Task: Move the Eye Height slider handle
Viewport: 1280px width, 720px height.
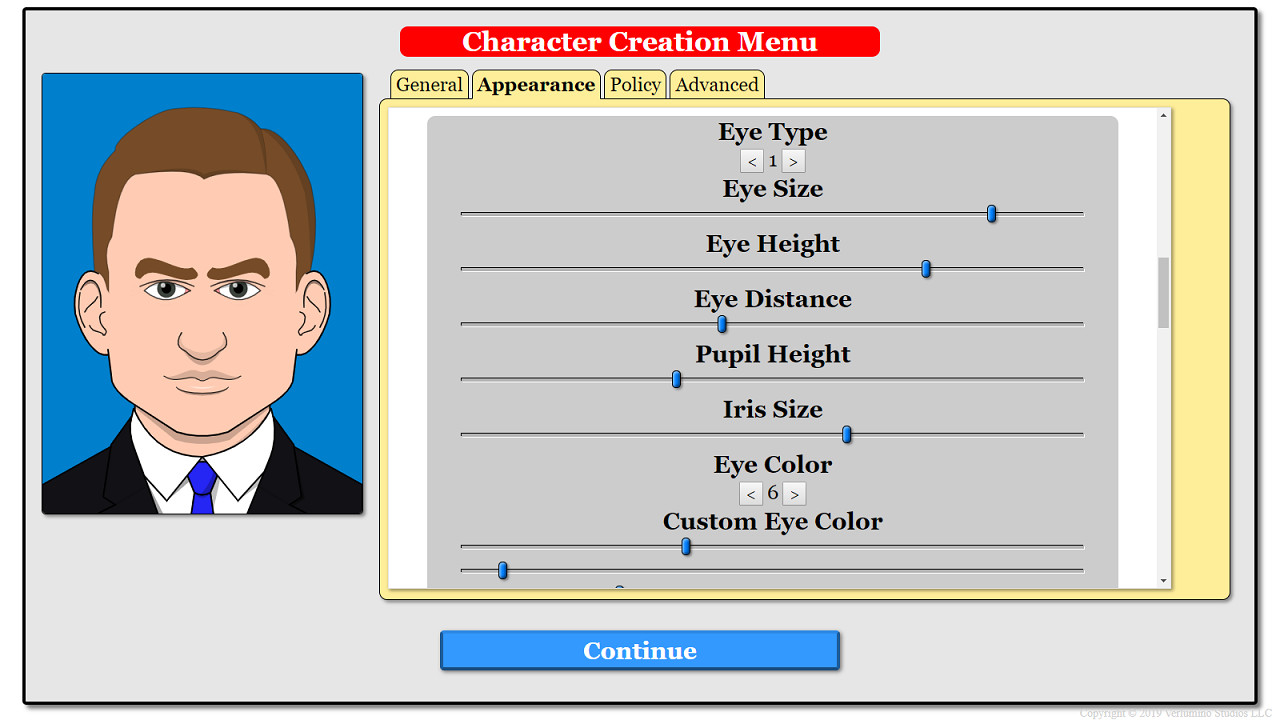Action: click(926, 268)
